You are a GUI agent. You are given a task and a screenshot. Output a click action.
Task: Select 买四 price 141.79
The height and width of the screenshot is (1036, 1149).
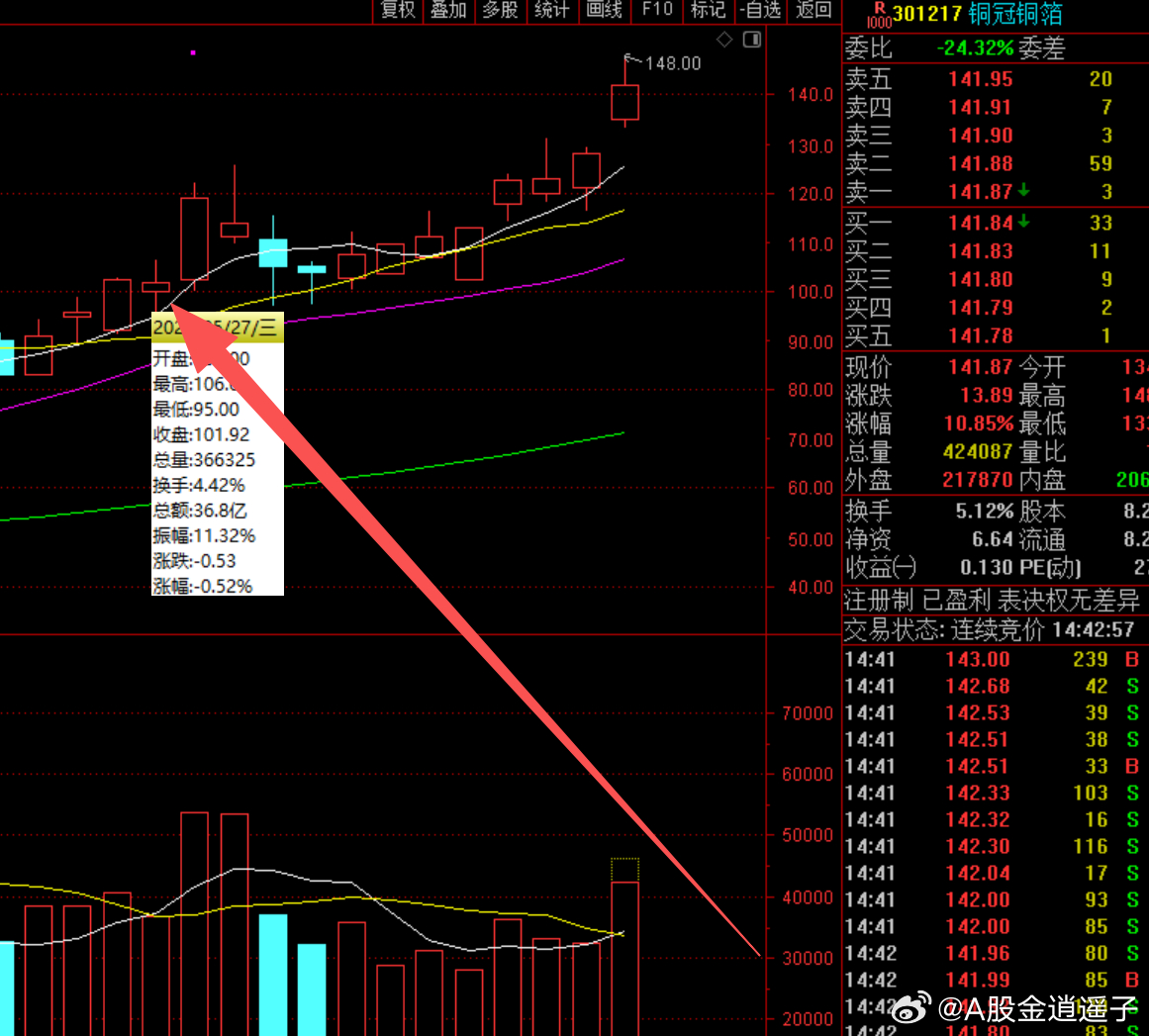click(x=981, y=308)
